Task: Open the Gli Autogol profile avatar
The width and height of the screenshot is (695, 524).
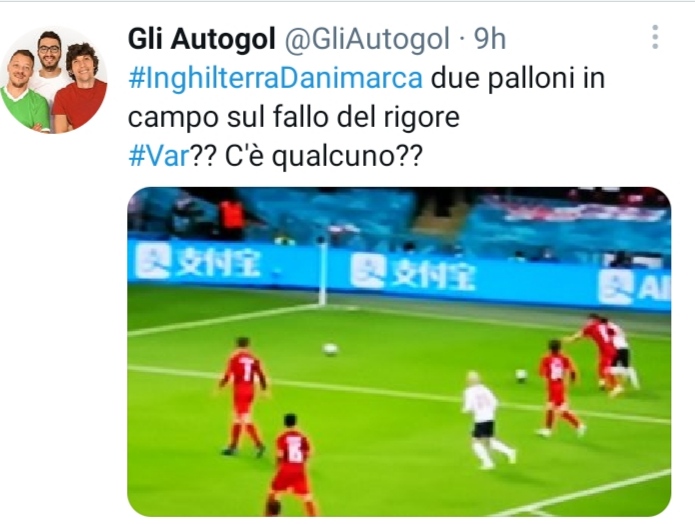Action: click(54, 80)
